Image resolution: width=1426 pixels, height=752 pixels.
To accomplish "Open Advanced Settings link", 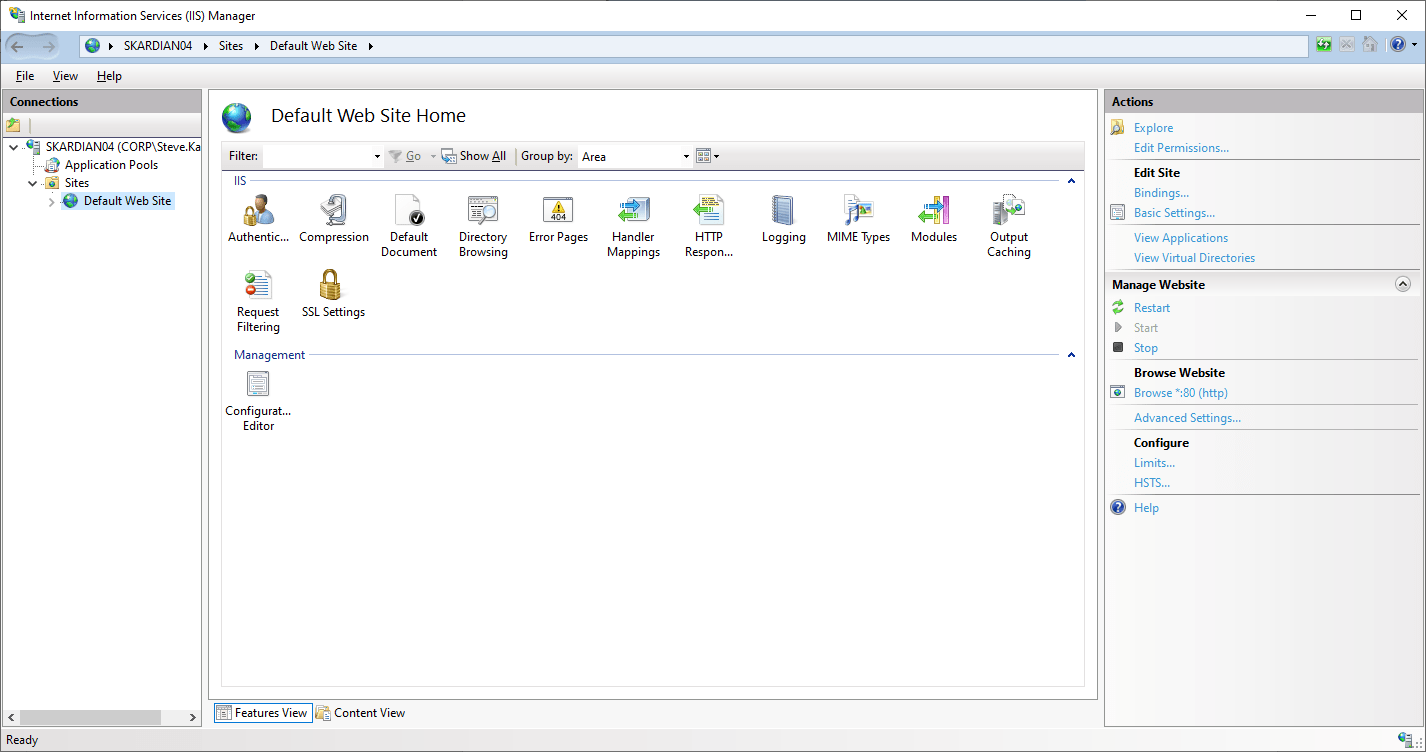I will click(x=1187, y=418).
